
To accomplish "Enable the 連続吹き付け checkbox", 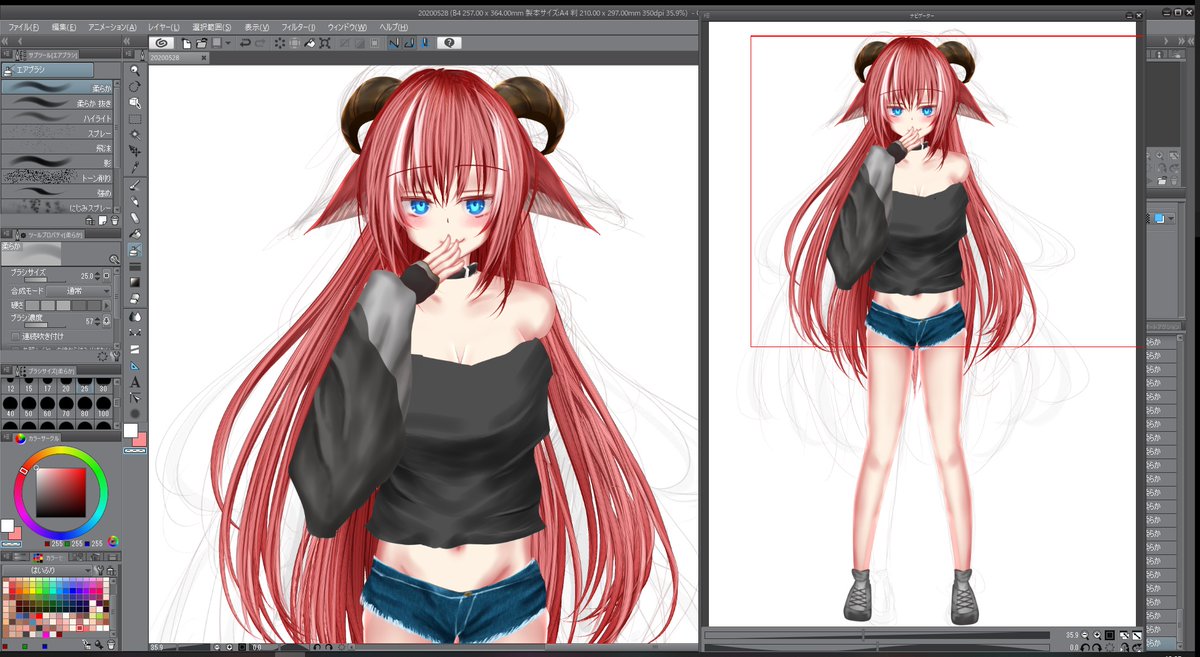I will coord(15,336).
